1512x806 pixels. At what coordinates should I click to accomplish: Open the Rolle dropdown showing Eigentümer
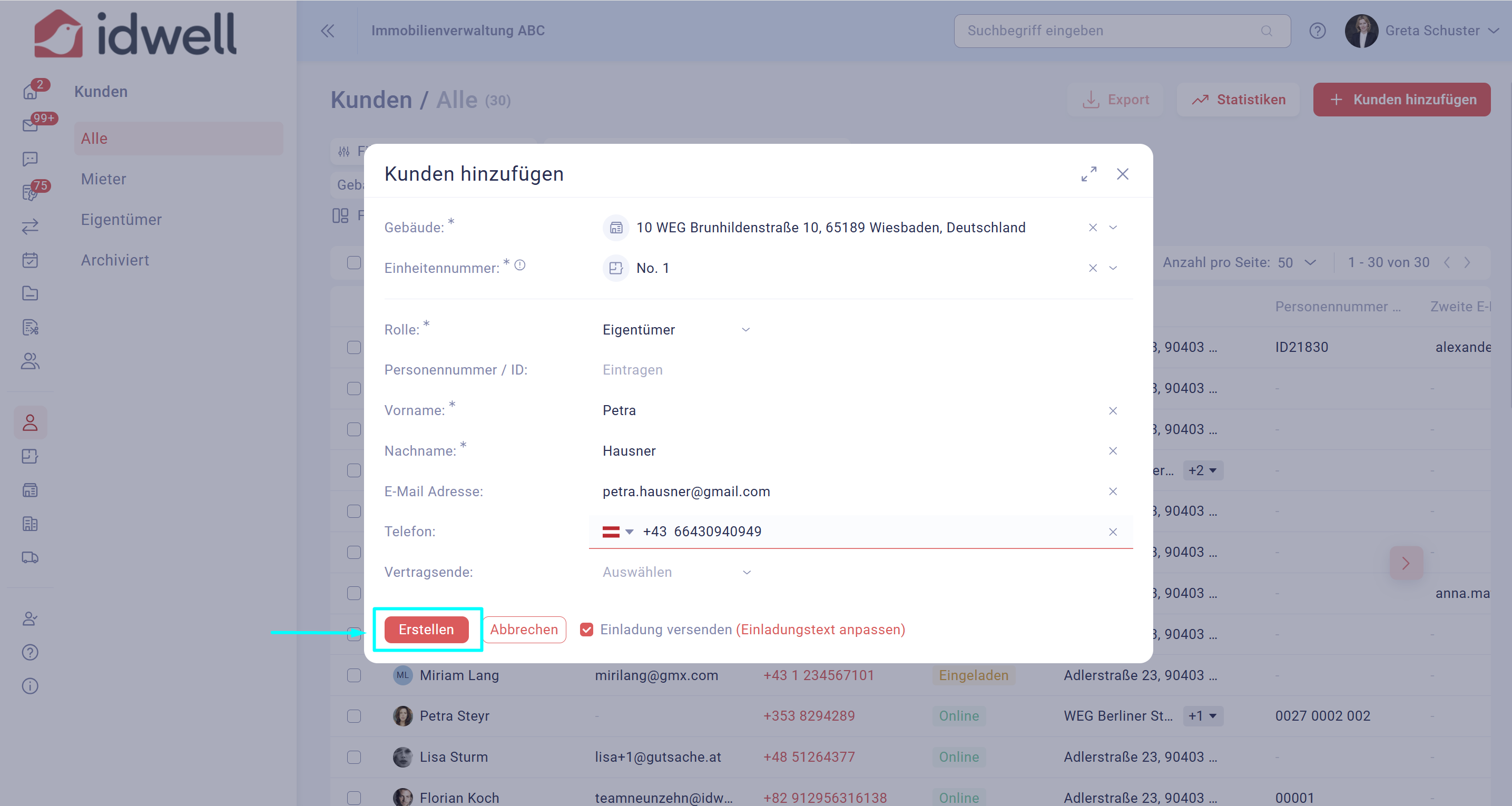[x=676, y=330]
